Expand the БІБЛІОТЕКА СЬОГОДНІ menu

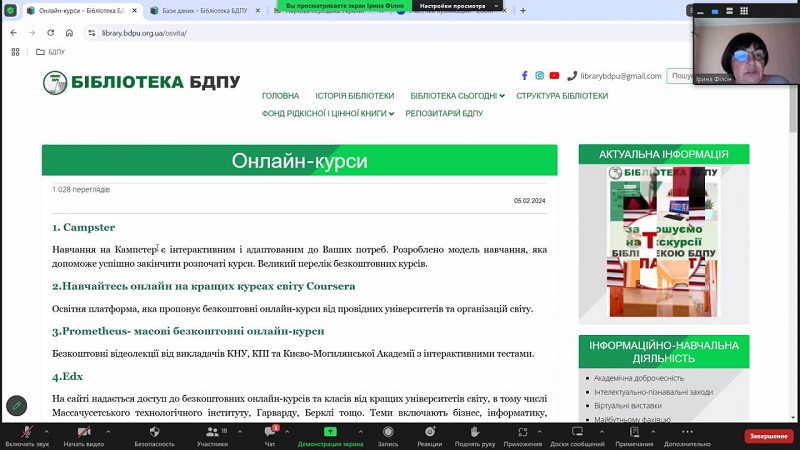coord(457,96)
